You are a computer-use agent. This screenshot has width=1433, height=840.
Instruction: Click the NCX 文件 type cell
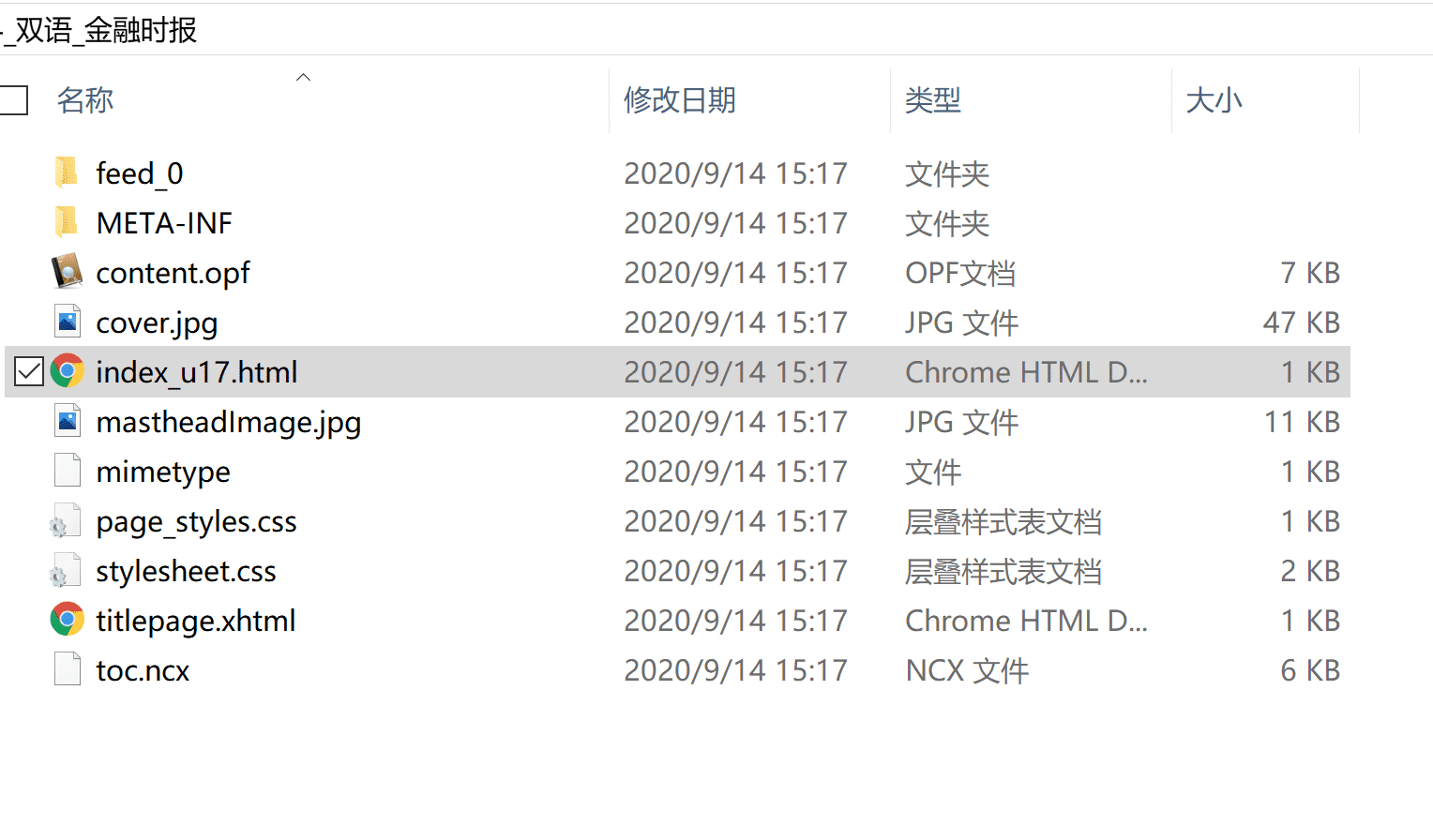(967, 670)
